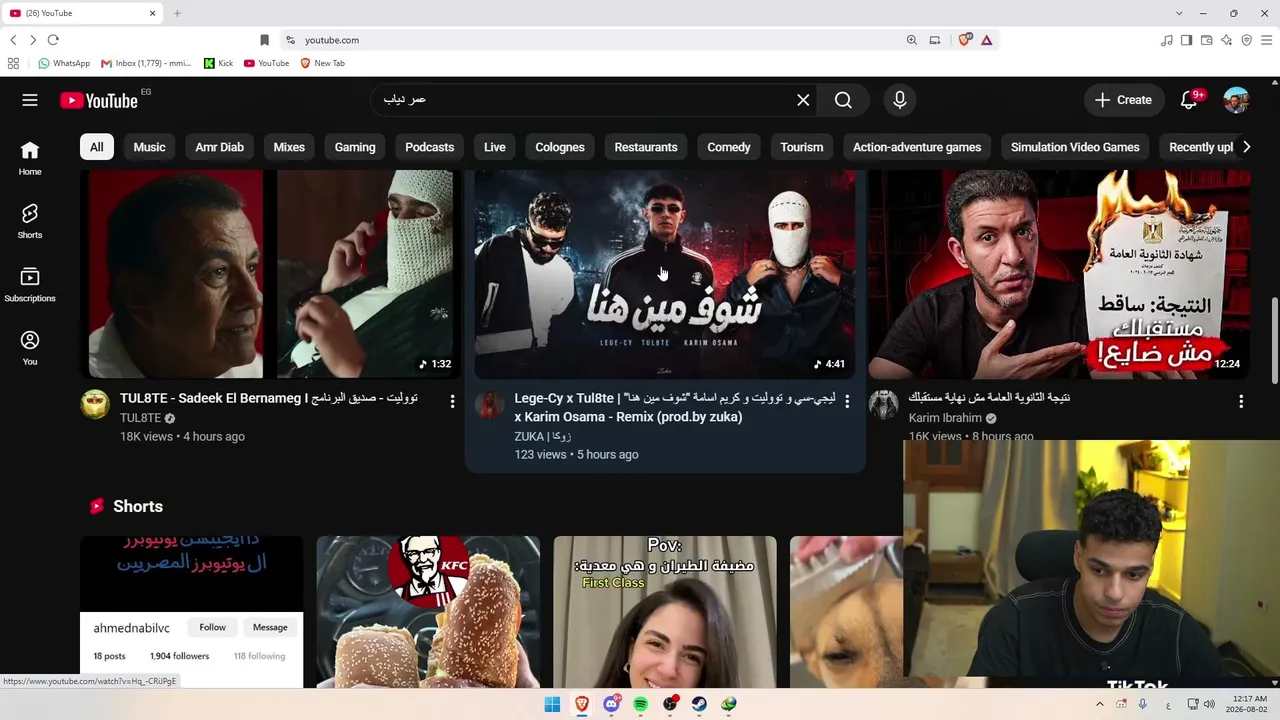The width and height of the screenshot is (1280, 720).
Task: Open Spotify from the taskbar
Action: (x=640, y=704)
